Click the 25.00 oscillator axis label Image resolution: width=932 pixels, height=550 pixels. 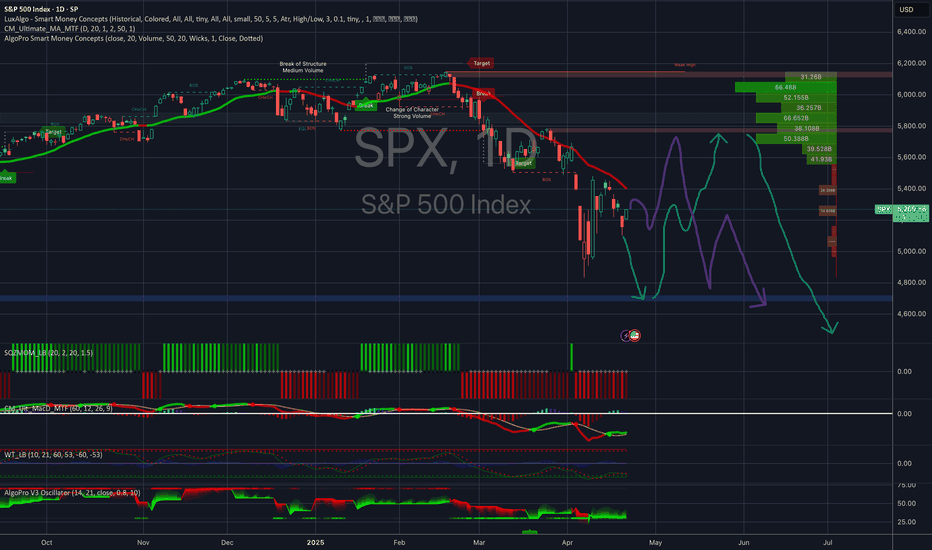pyautogui.click(x=906, y=522)
